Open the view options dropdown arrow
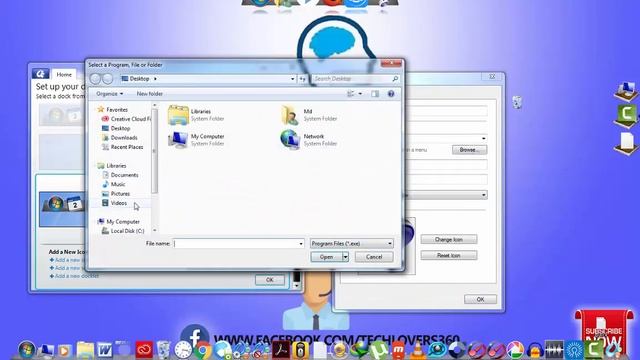This screenshot has width=640, height=360. coord(360,94)
